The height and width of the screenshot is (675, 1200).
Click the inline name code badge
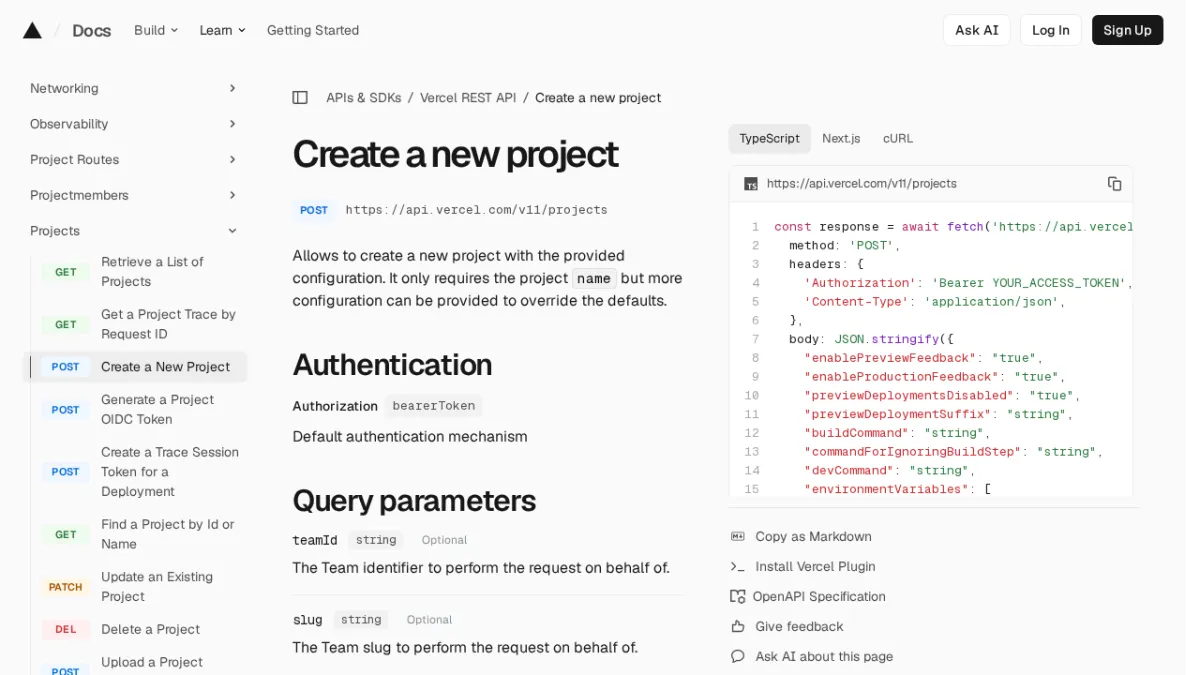(x=593, y=279)
